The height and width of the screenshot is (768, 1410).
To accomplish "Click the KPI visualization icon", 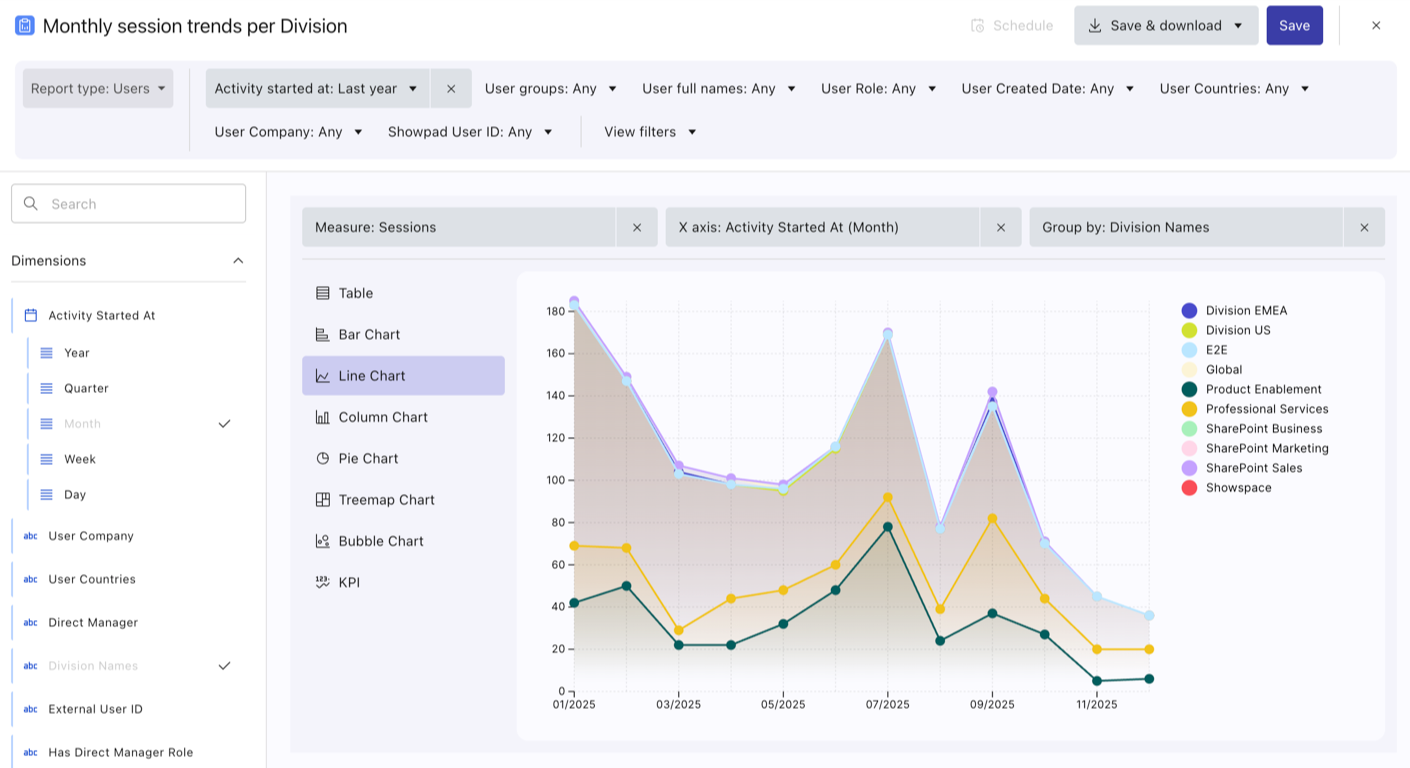I will coord(322,582).
